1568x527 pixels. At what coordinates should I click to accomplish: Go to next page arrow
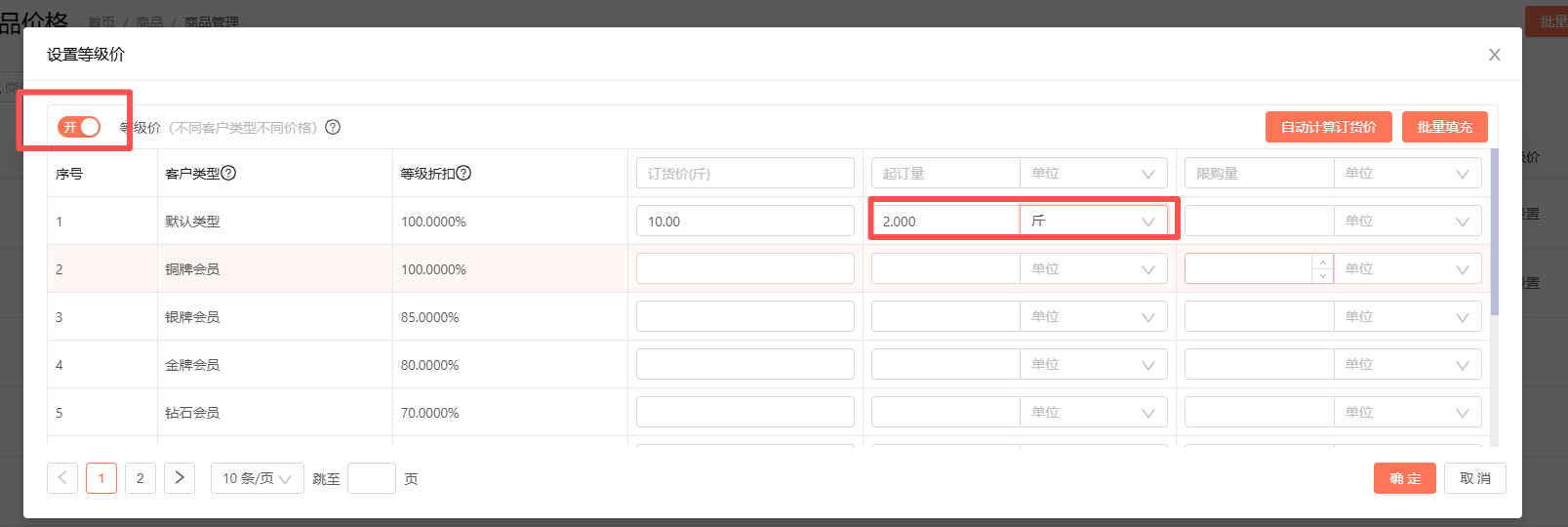click(180, 478)
